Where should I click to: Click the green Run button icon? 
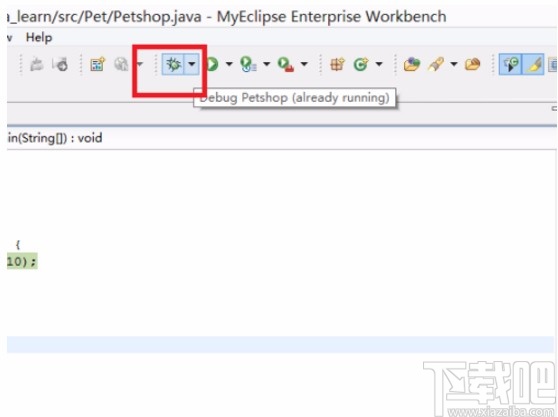coord(212,64)
